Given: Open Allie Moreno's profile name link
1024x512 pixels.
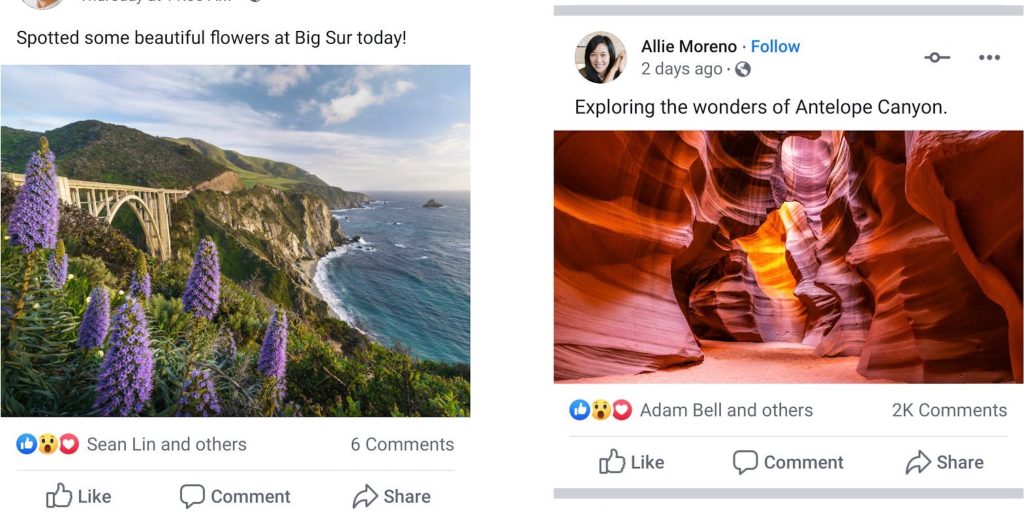Looking at the screenshot, I should pos(688,46).
